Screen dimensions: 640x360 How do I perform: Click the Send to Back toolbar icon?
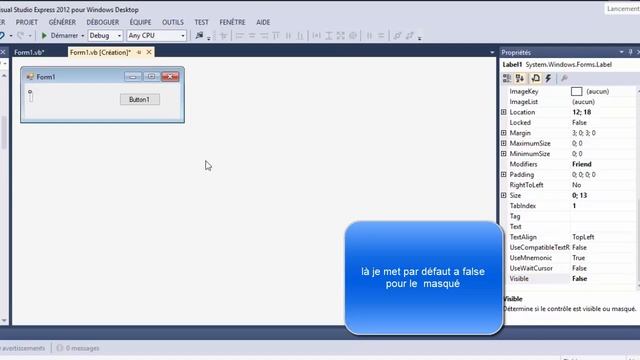point(409,36)
